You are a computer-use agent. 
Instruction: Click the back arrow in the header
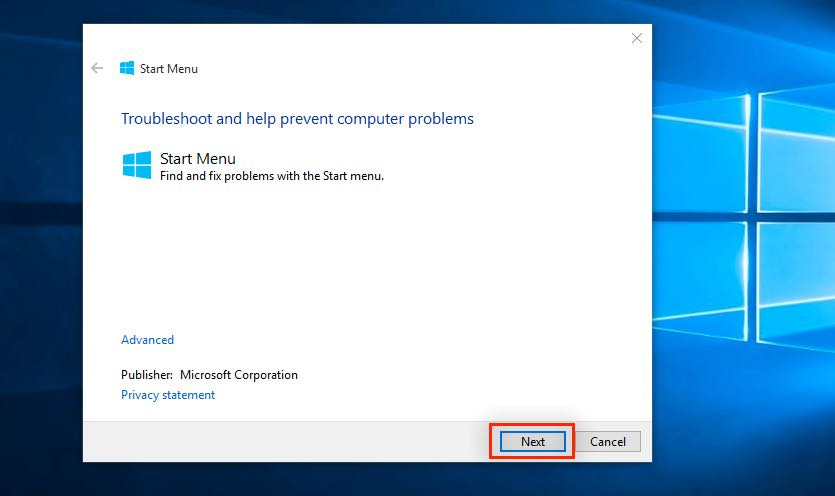97,68
